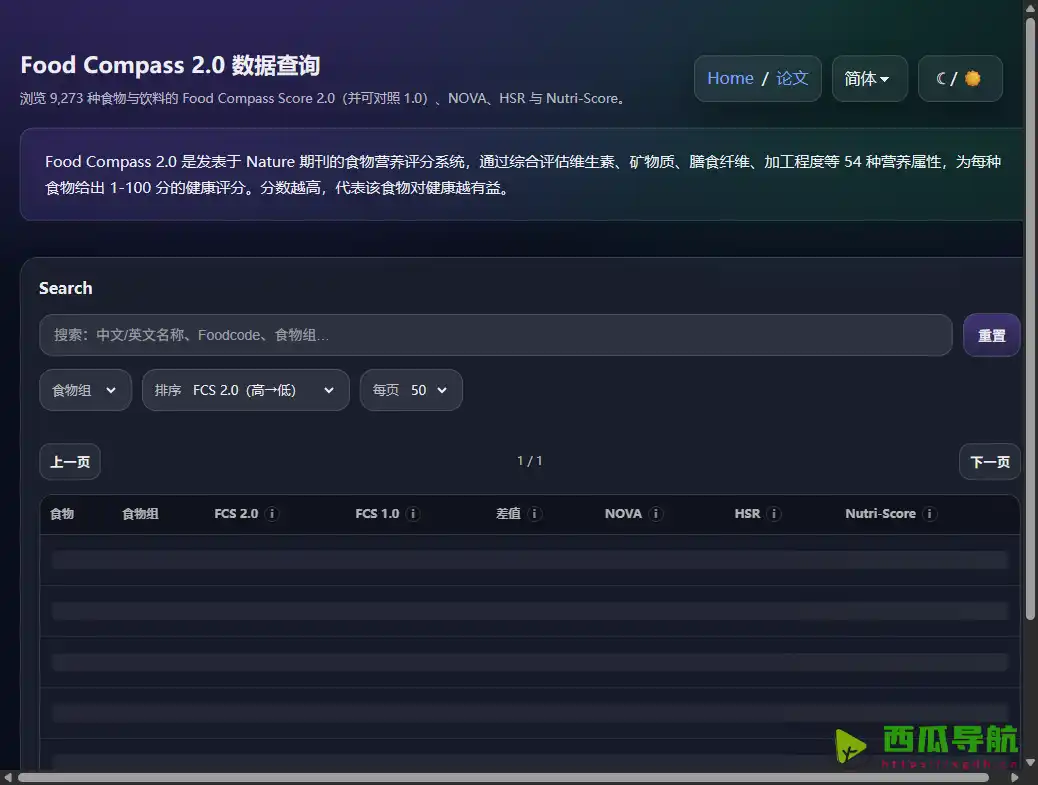
Task: Click info icon beside 差值 column
Action: click(x=535, y=514)
